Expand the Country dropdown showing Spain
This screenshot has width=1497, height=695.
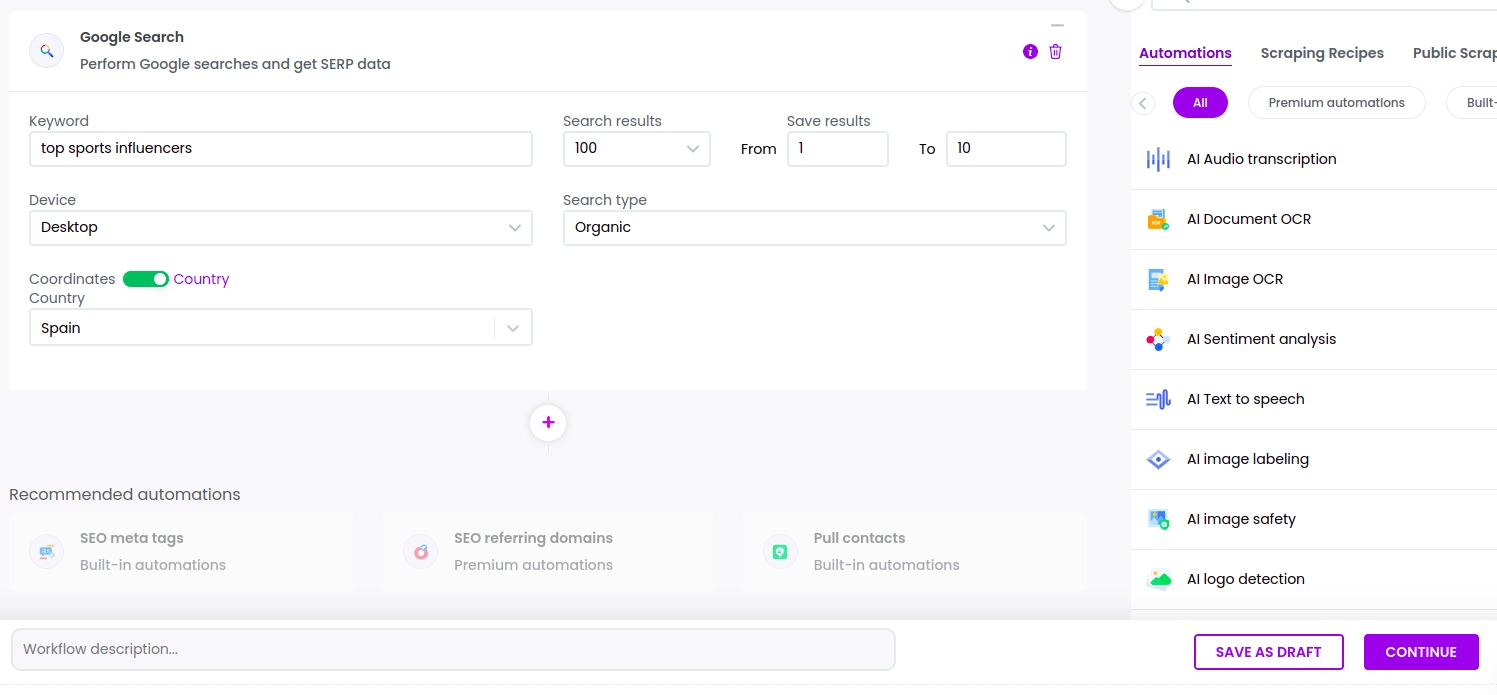click(280, 328)
